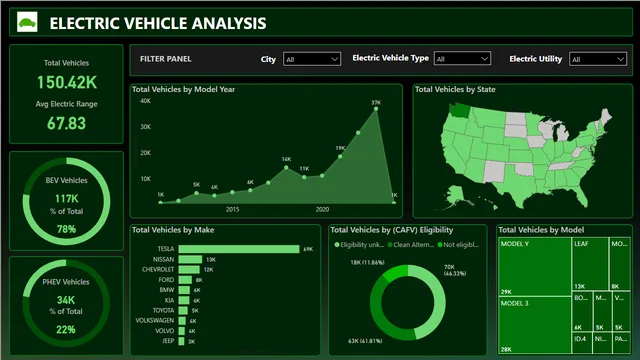Click the 'Total Vehicles by State' title
Viewport: 640px width, 360px height.
click(455, 89)
